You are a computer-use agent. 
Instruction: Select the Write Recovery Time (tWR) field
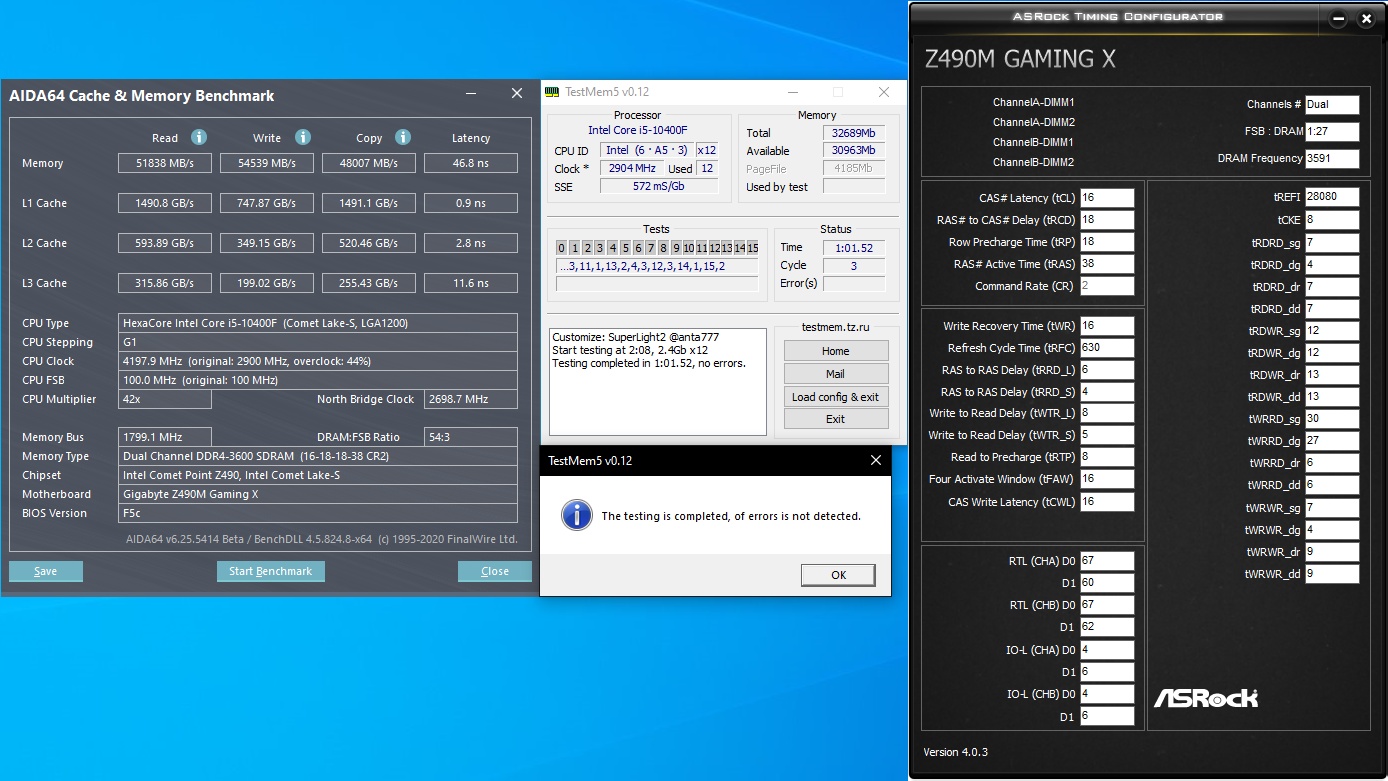[1107, 326]
